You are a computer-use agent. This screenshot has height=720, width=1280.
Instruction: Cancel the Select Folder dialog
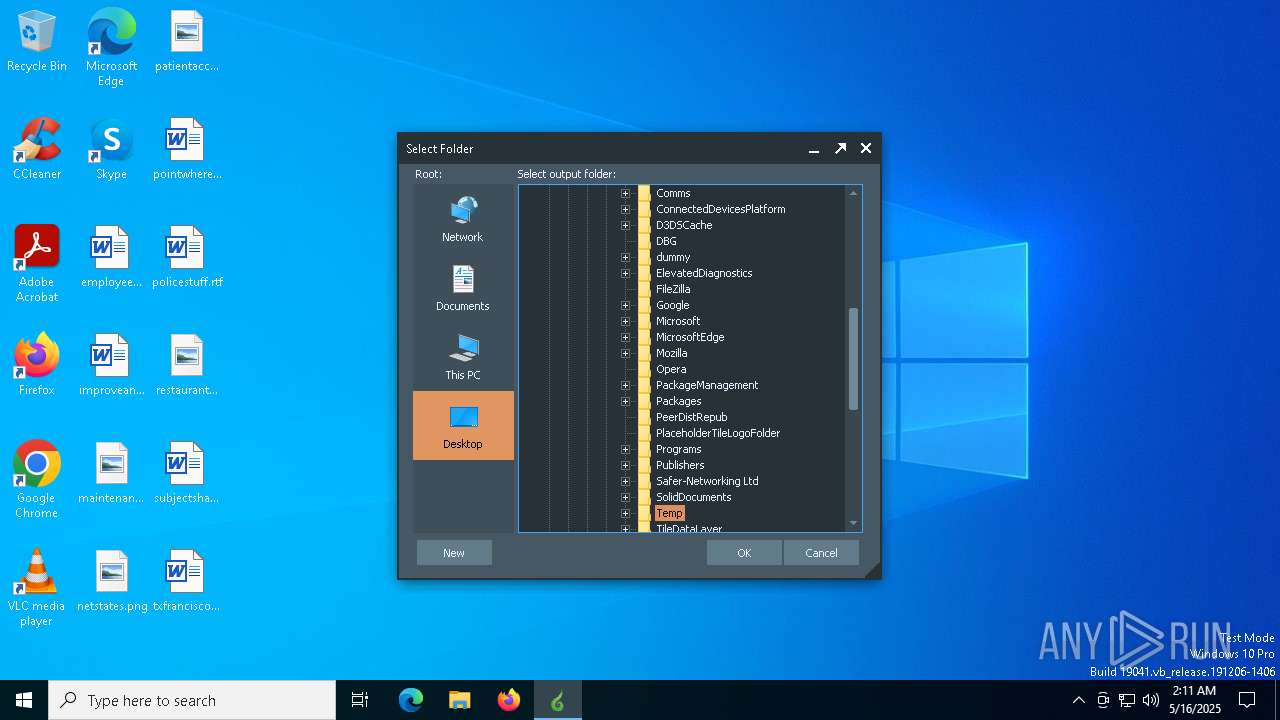coord(821,553)
